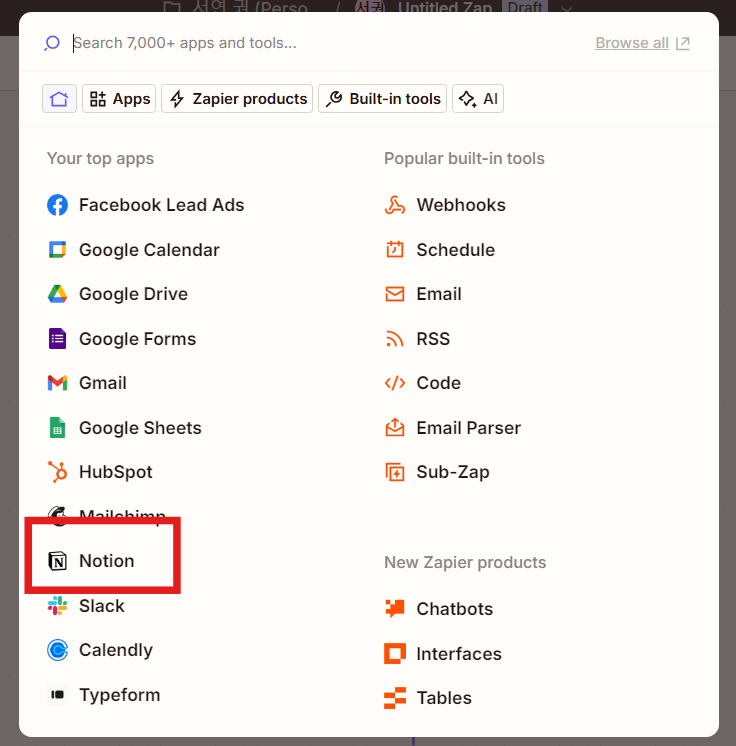Choose Calendly app name
Viewport: 736px width, 746px height.
click(x=116, y=650)
